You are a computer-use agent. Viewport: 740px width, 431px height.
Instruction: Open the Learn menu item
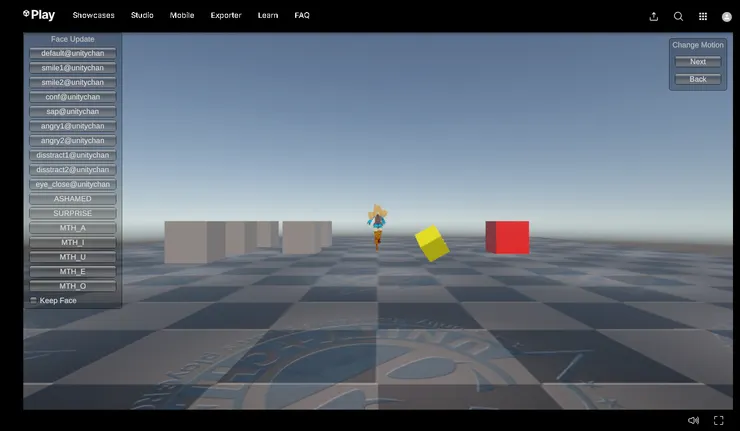point(268,15)
